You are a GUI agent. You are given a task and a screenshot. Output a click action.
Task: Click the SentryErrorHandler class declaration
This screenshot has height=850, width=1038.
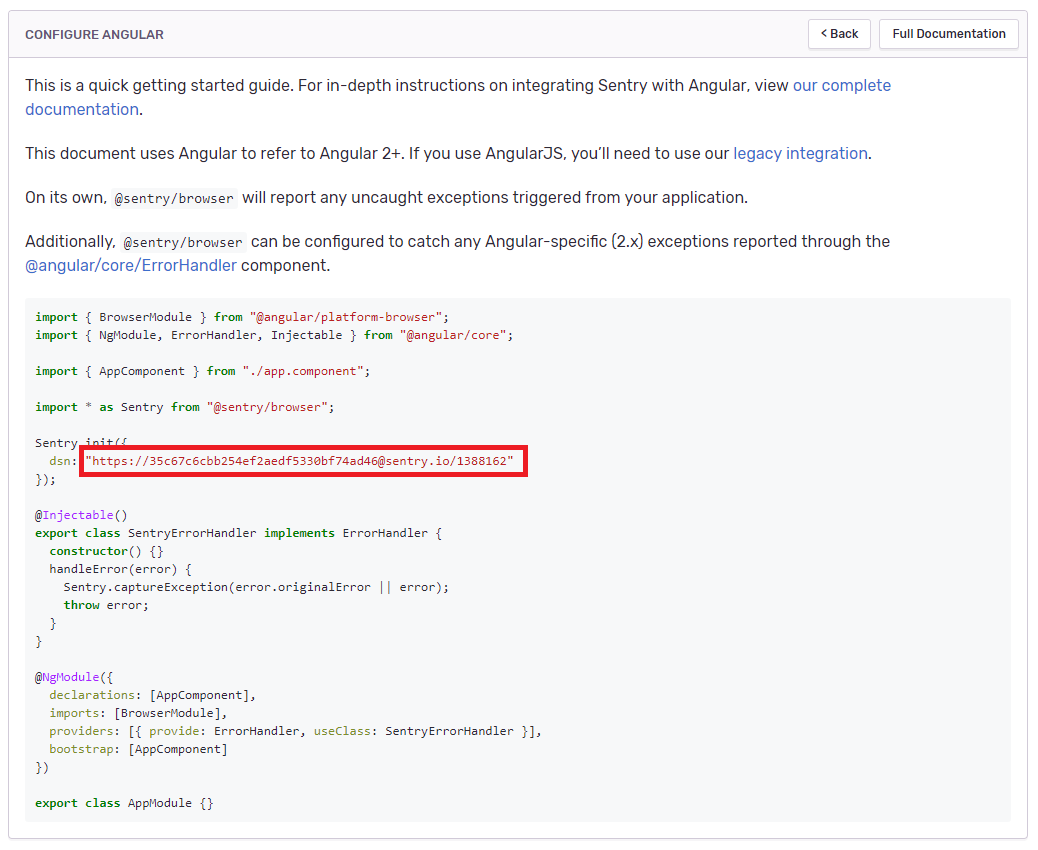238,533
